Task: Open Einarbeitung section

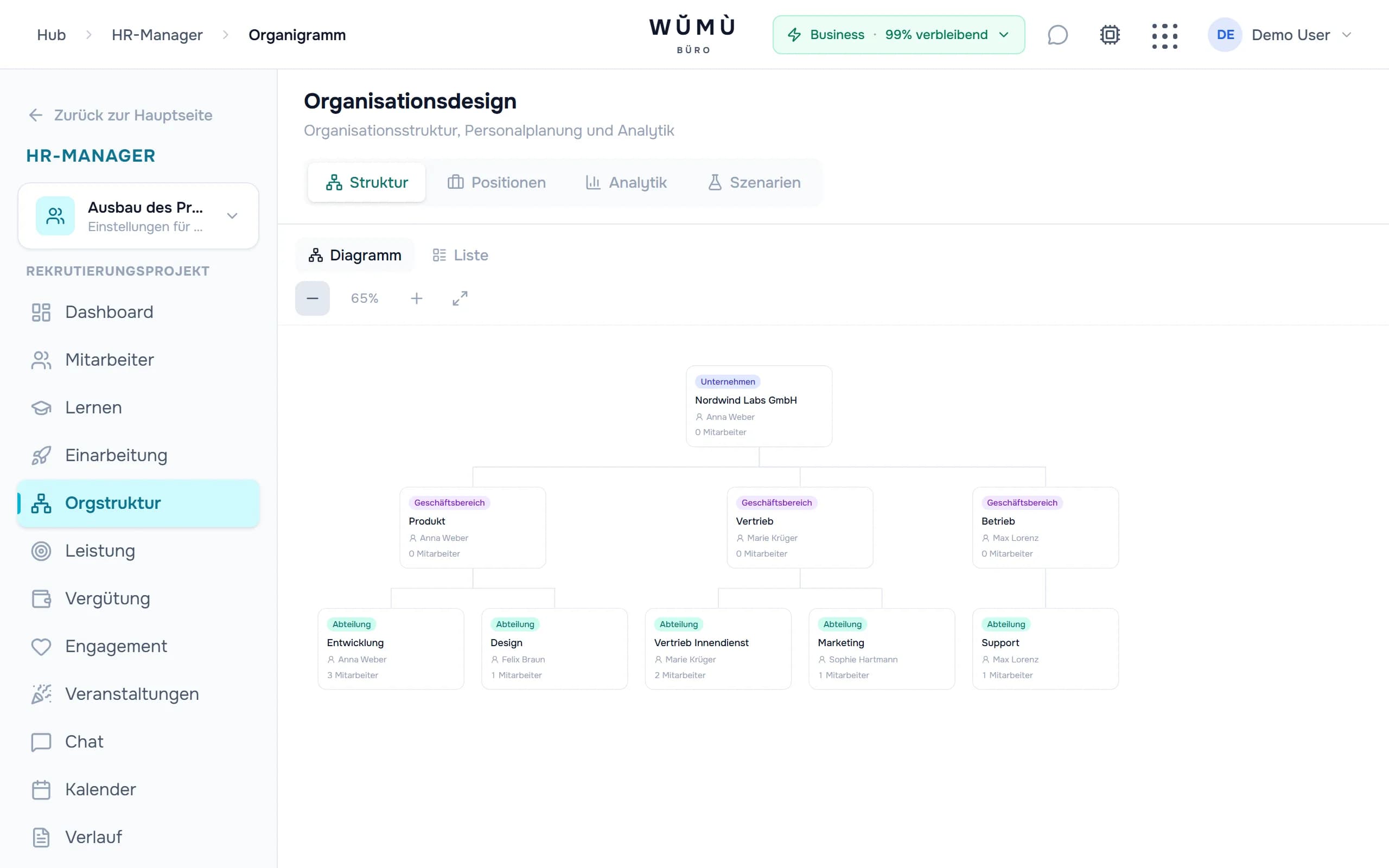Action: coord(138,455)
